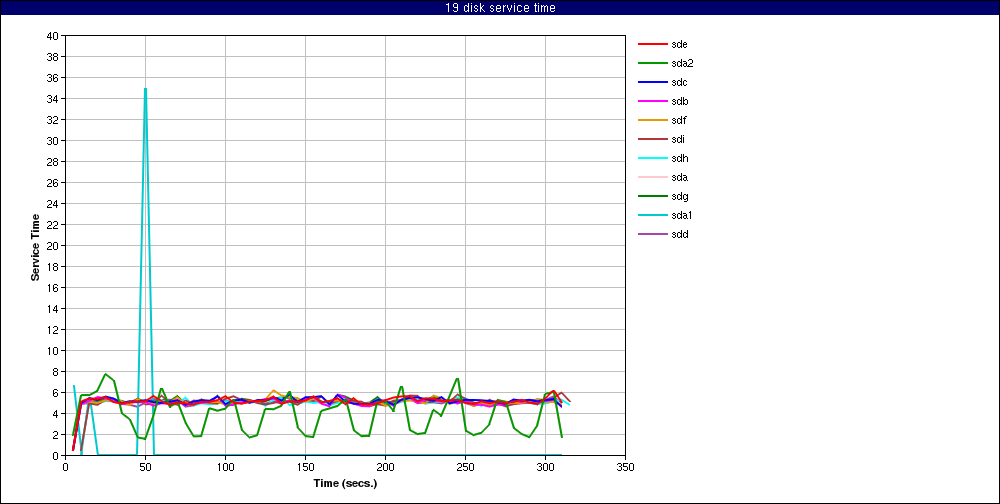
Task: Click the 'Time (secs.)' x-axis title
Action: (345, 483)
